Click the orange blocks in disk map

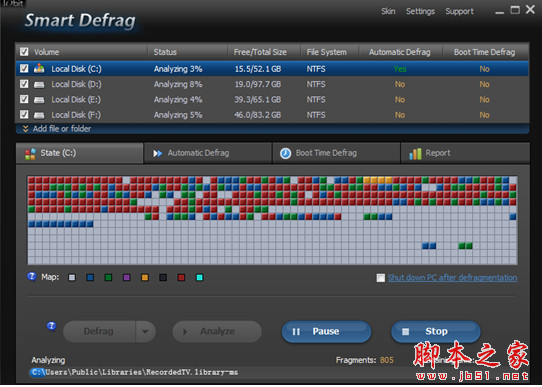(377, 180)
